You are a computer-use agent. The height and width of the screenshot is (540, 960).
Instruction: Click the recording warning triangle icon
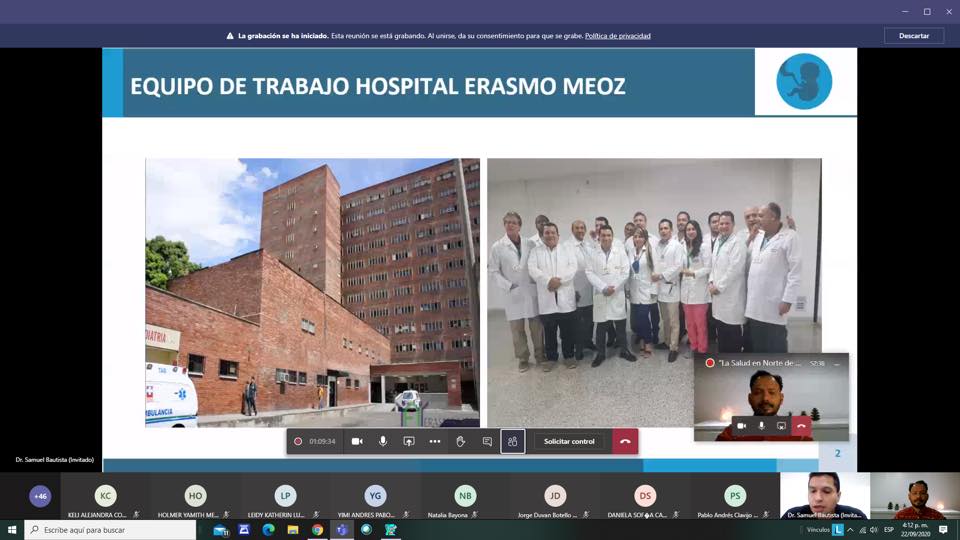pyautogui.click(x=230, y=36)
